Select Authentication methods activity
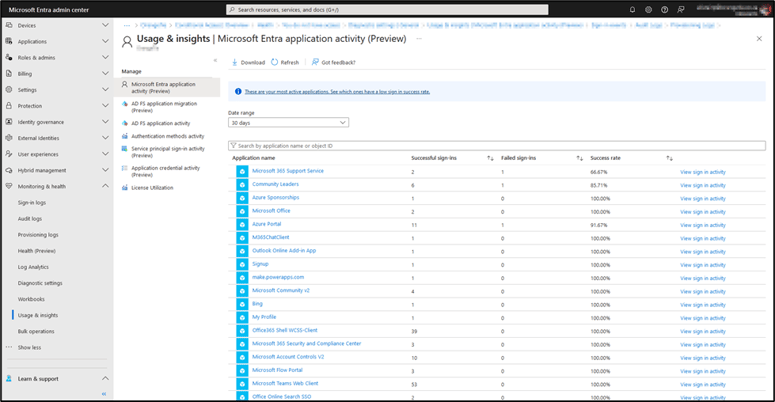 (x=168, y=136)
